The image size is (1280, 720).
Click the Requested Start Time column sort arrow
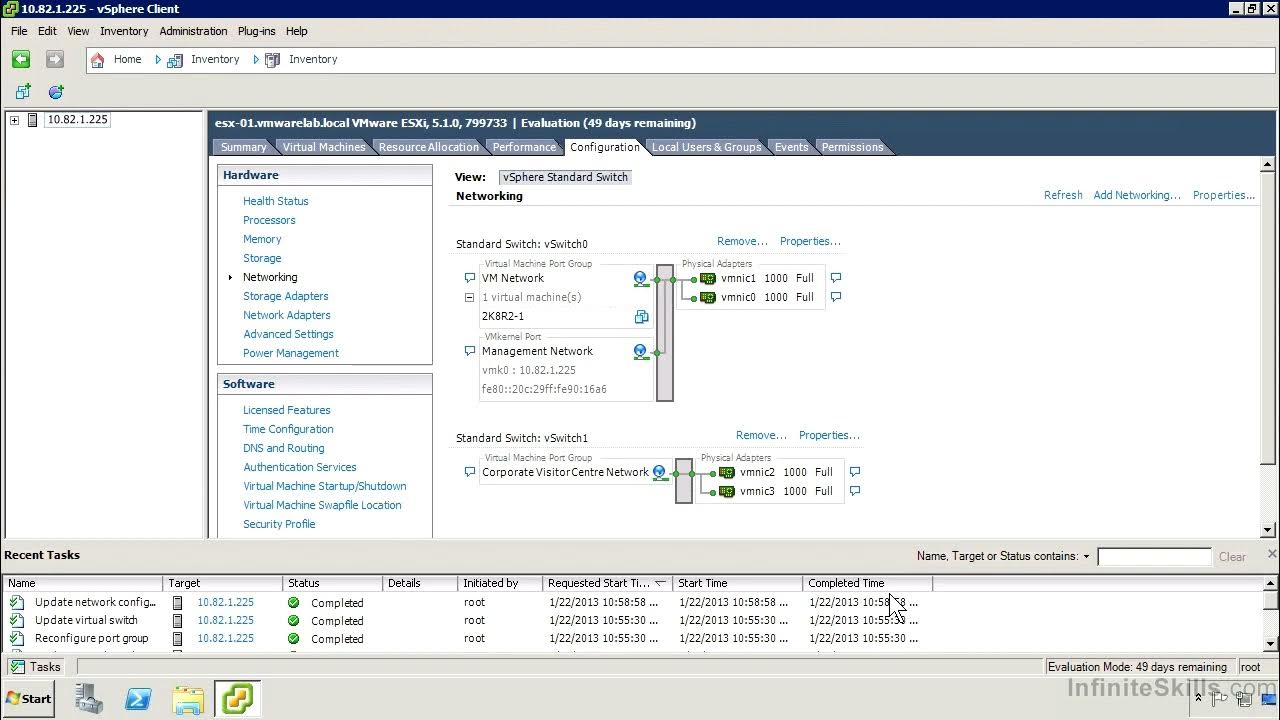(660, 583)
